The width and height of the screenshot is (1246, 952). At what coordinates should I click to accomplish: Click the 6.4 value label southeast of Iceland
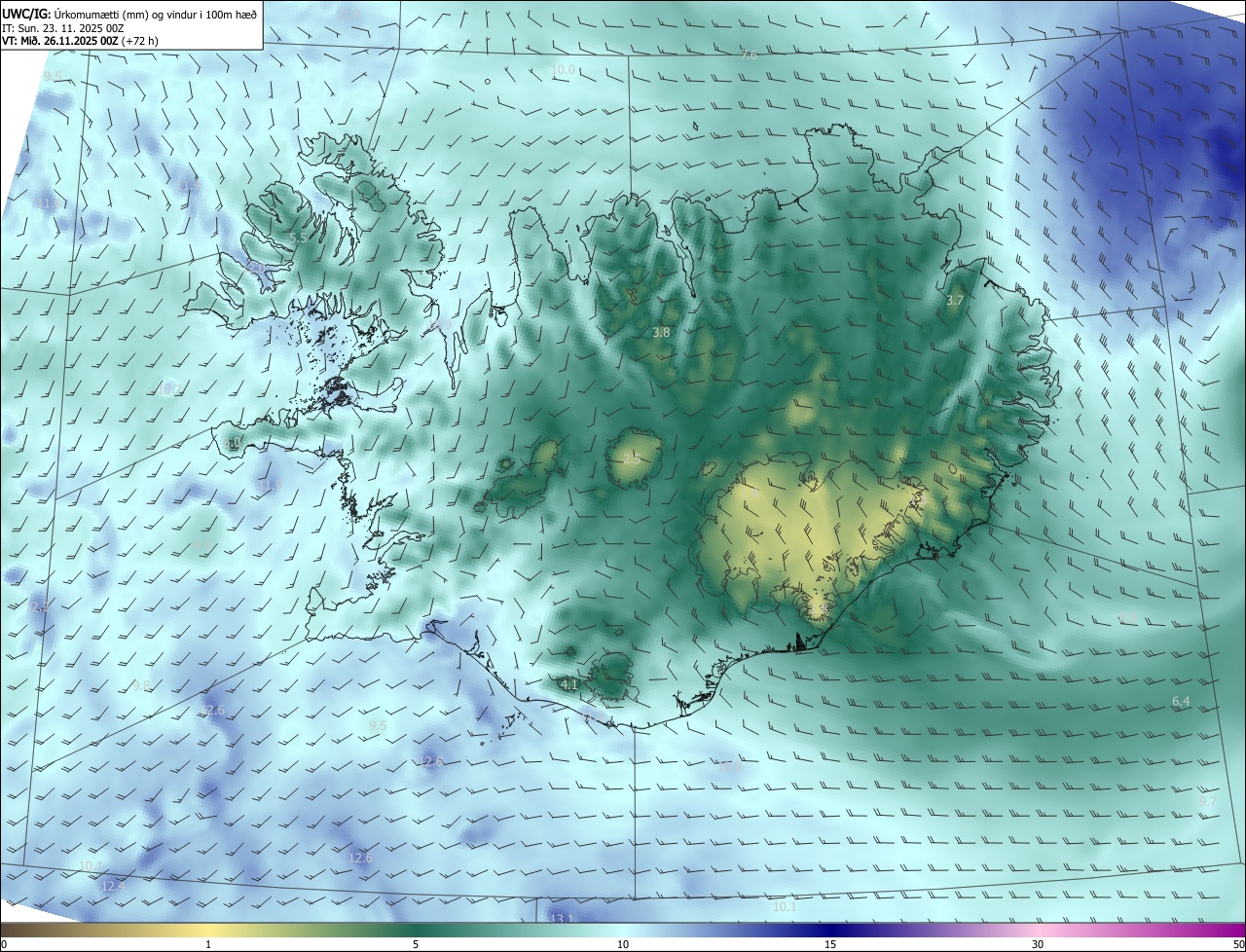coord(1181,701)
